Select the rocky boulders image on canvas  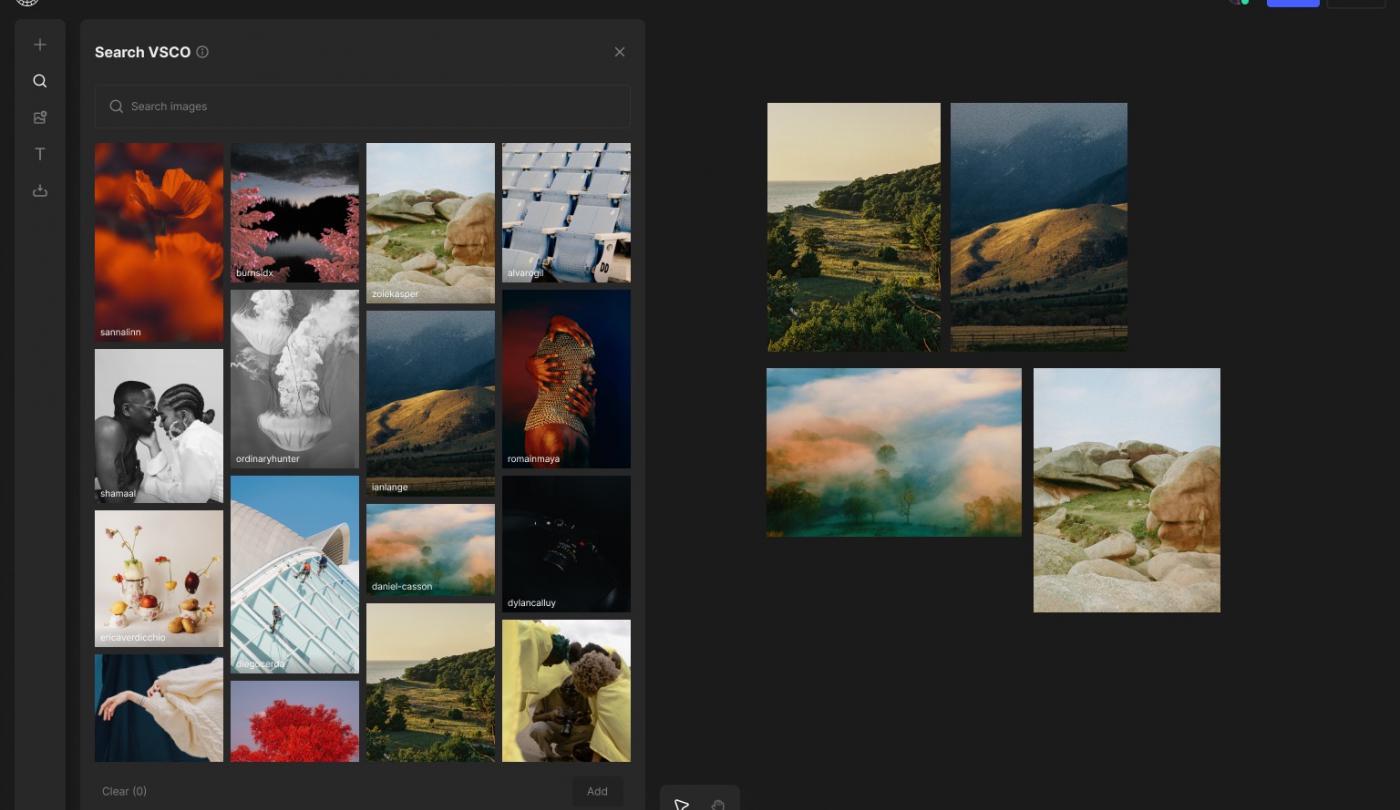(1127, 490)
